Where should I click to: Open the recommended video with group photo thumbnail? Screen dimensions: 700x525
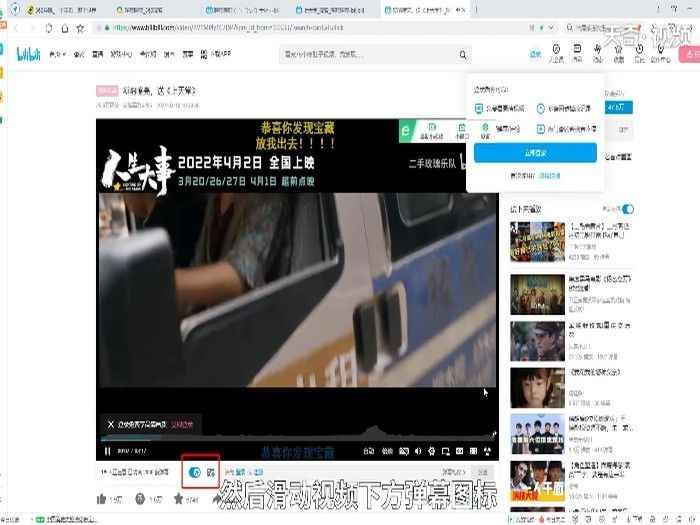coord(538,434)
